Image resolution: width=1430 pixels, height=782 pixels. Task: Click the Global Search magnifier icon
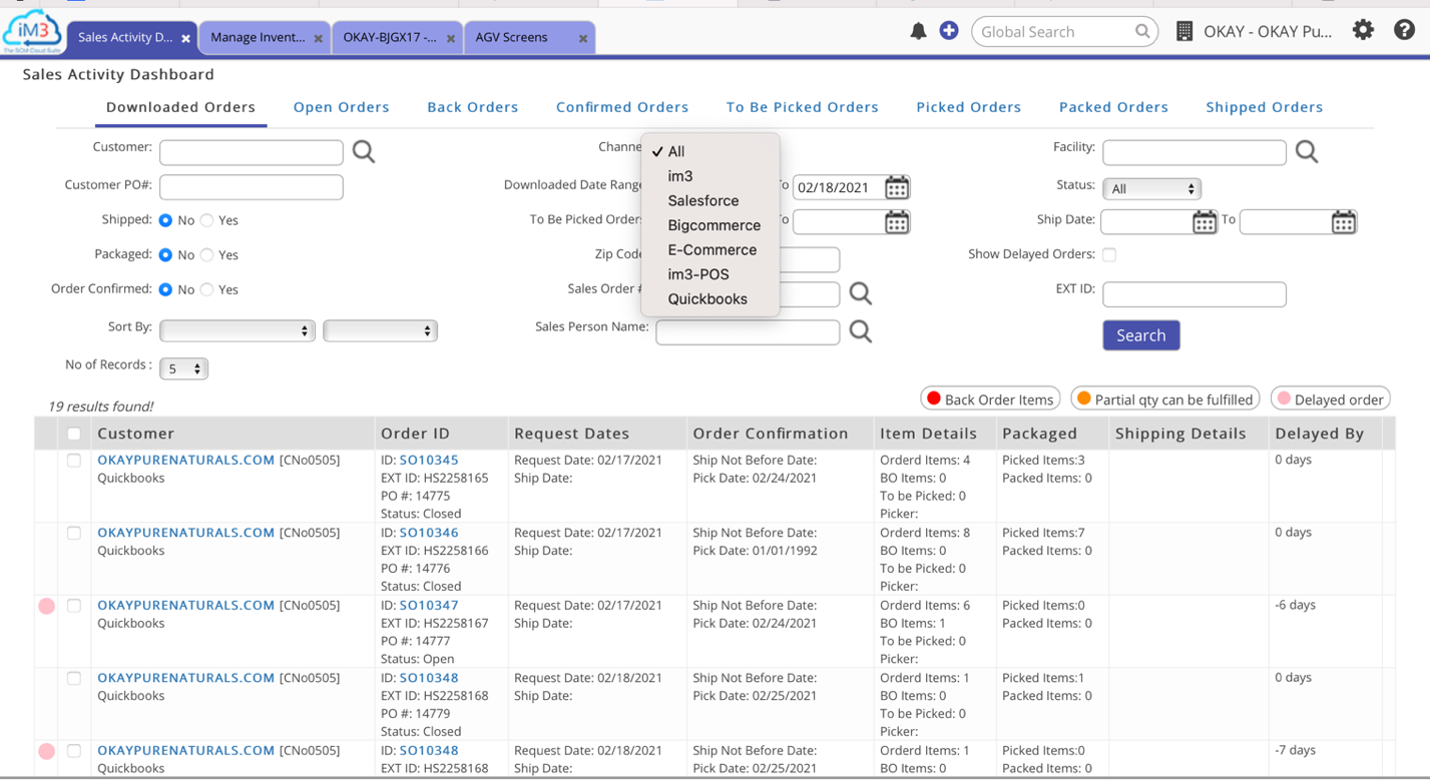(x=1142, y=32)
